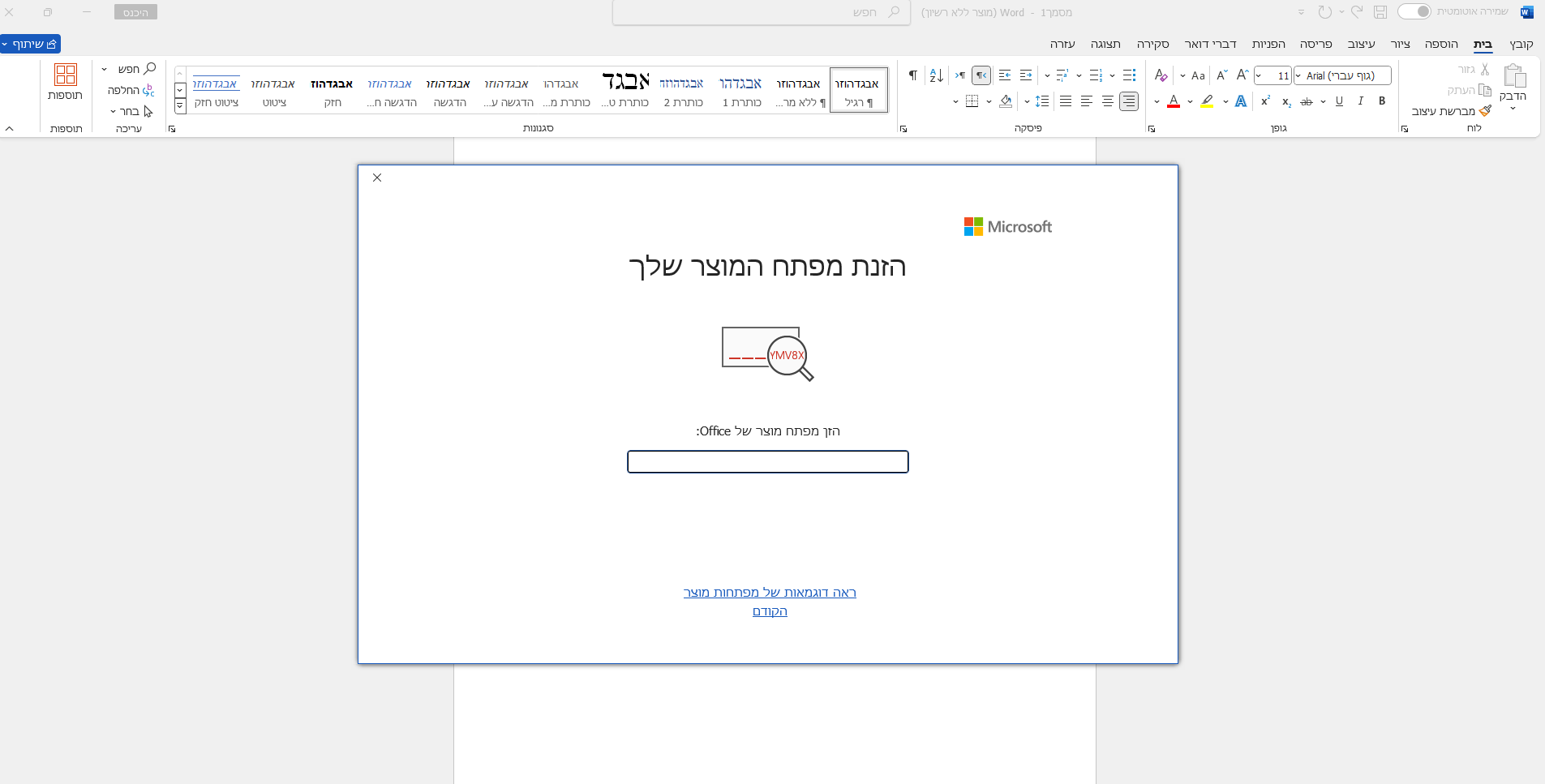Click the Numbering list icon
The image size is (1545, 784).
[1096, 75]
